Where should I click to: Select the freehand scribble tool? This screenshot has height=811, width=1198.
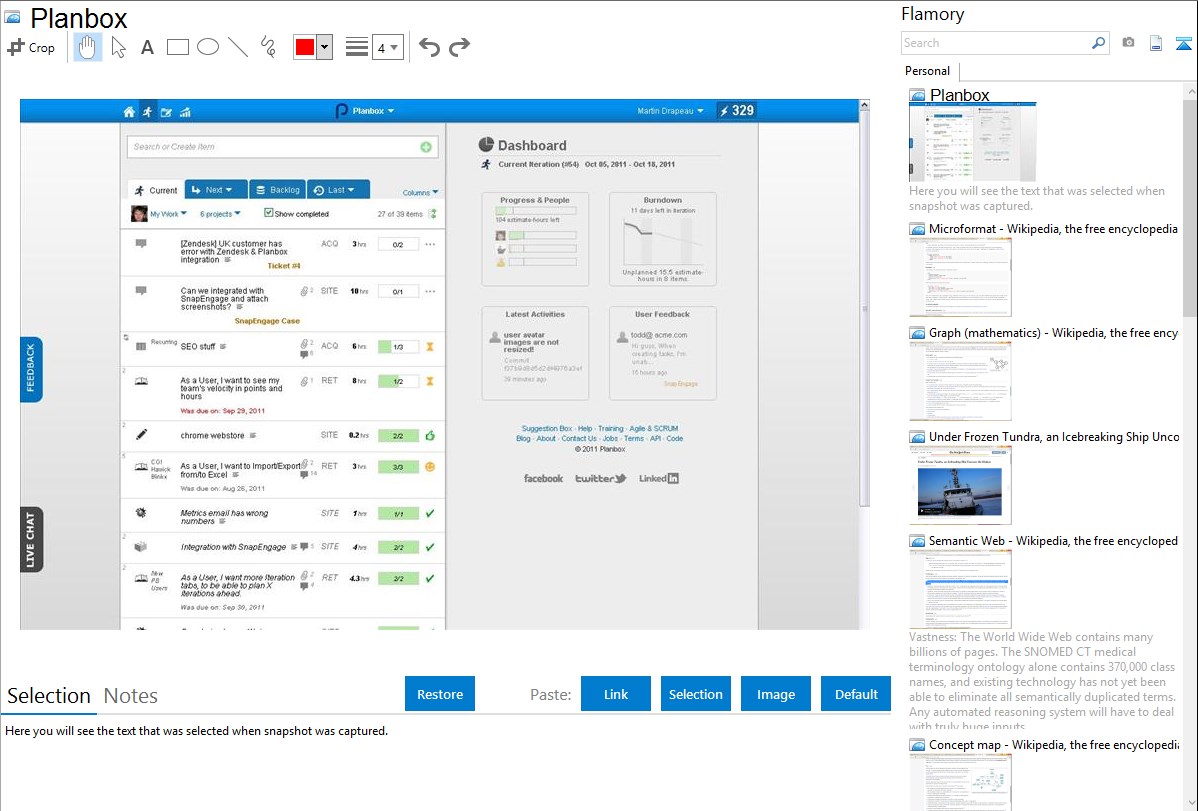click(268, 47)
